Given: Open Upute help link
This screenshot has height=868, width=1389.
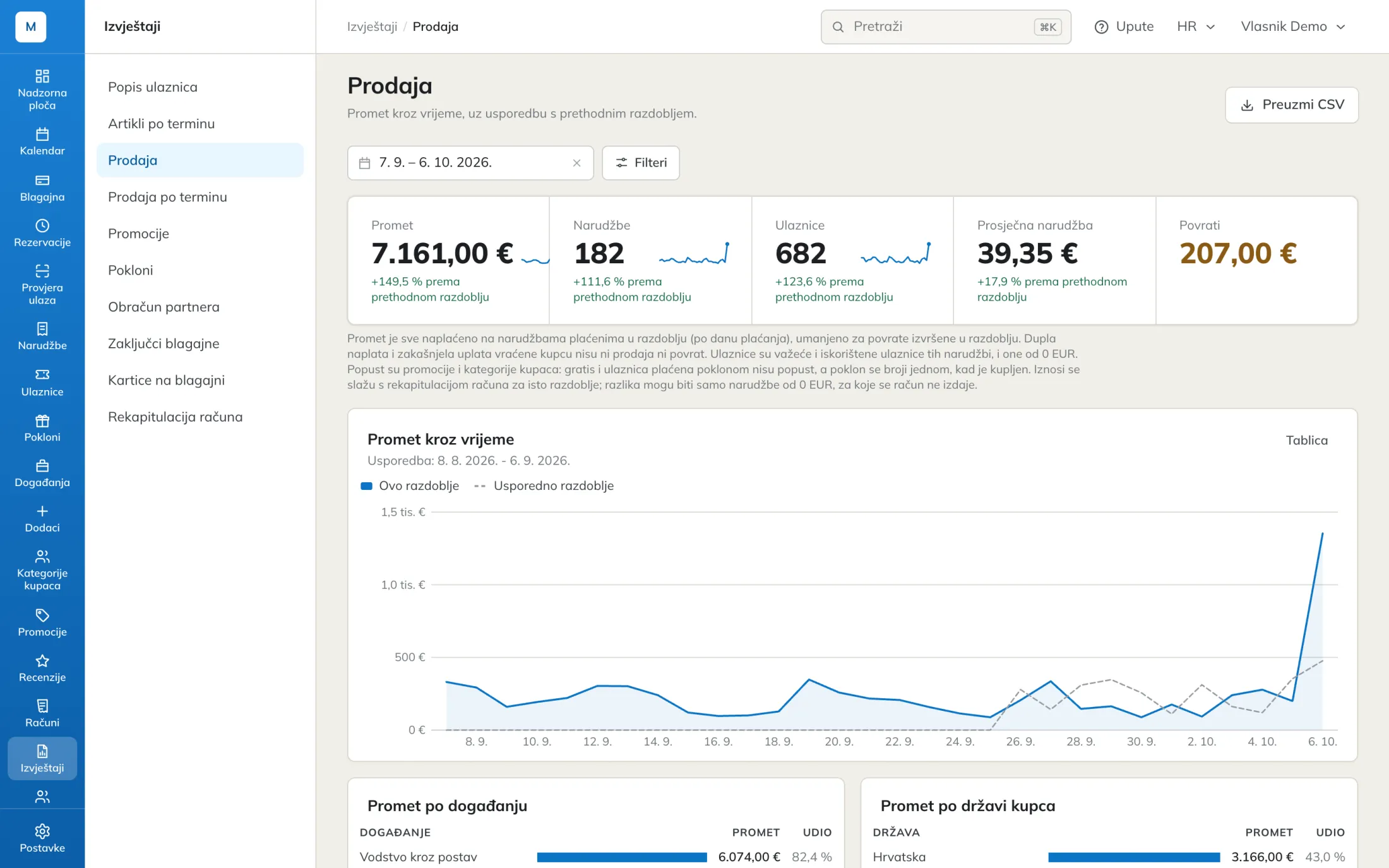Looking at the screenshot, I should (1124, 27).
